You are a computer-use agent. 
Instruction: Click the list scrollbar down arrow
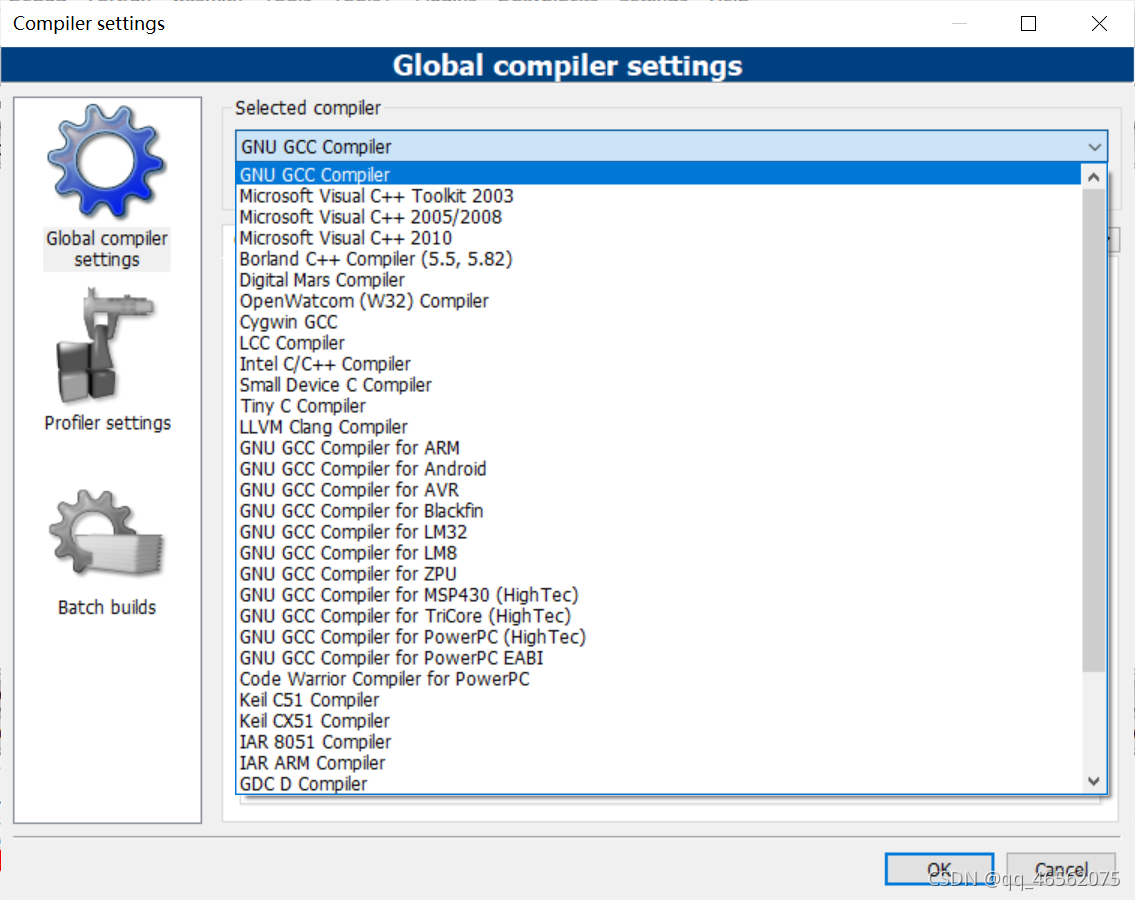tap(1094, 781)
